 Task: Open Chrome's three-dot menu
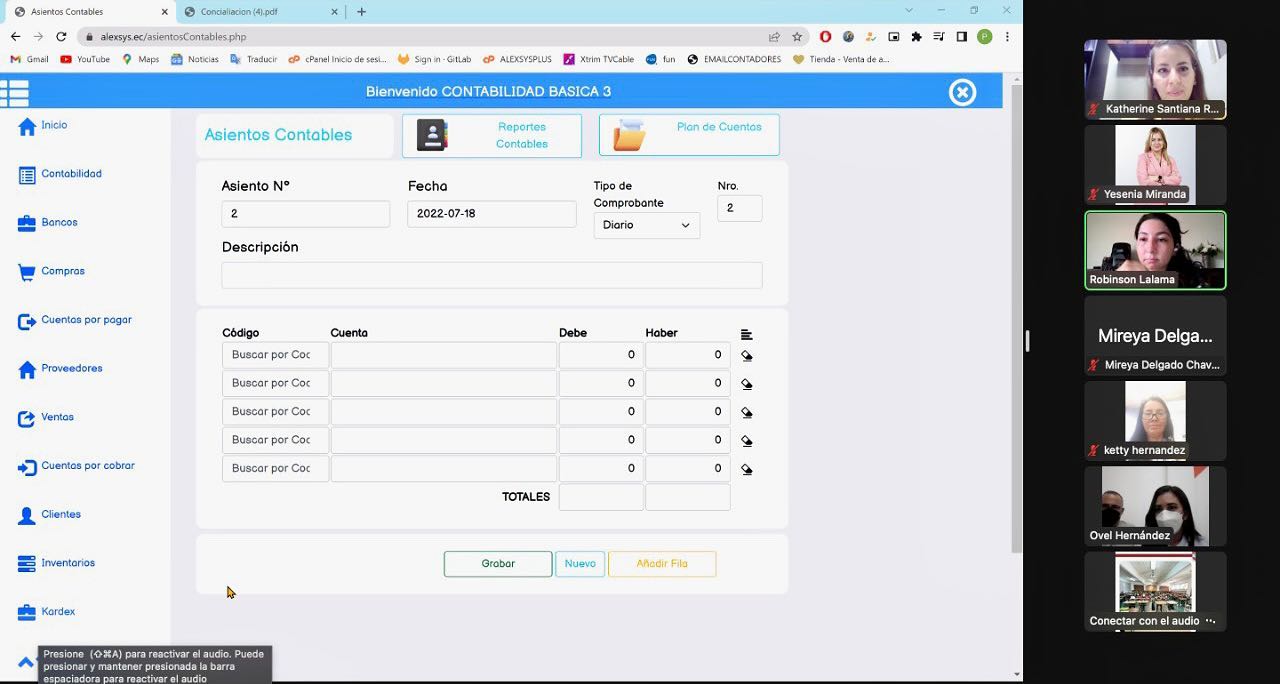(1007, 37)
